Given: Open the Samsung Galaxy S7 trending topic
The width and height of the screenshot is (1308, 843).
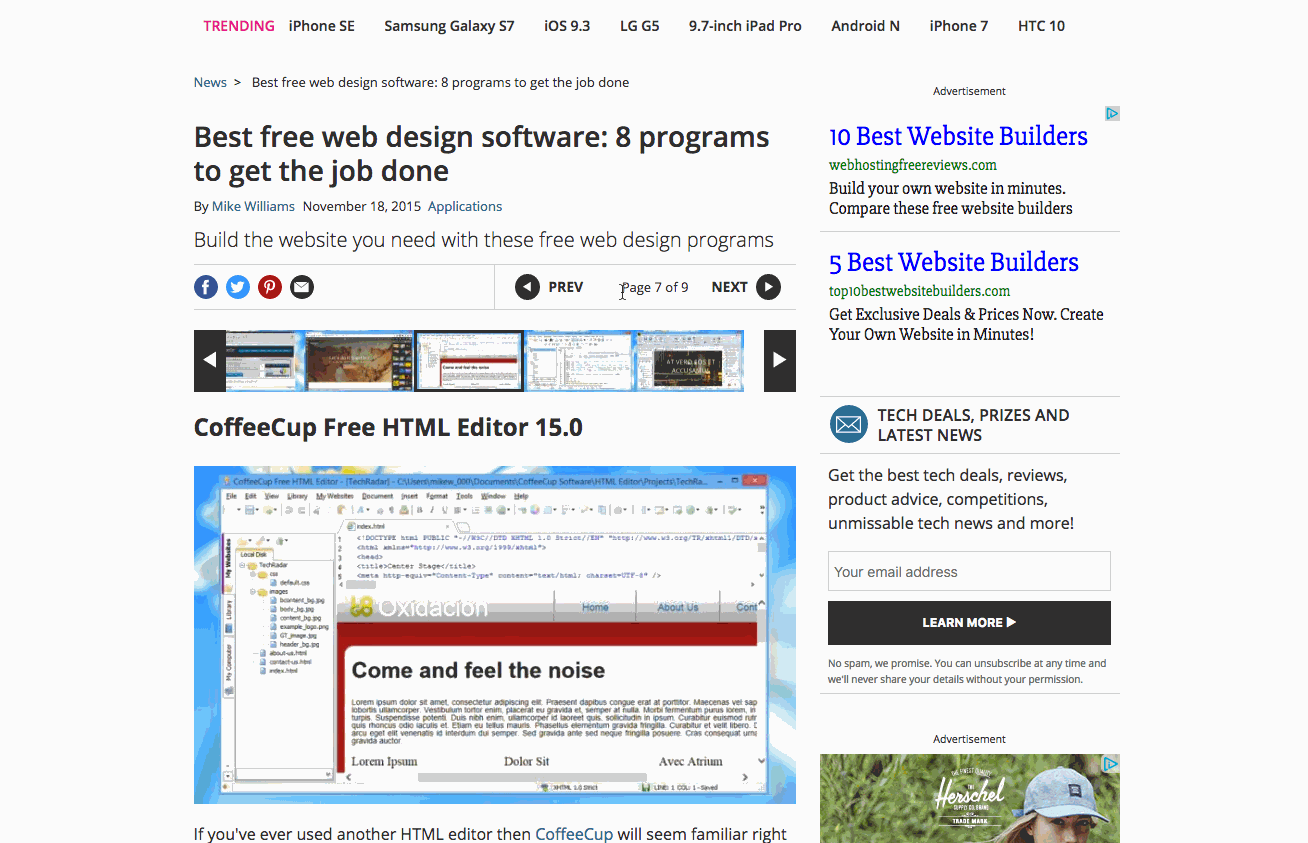Looking at the screenshot, I should click(449, 26).
